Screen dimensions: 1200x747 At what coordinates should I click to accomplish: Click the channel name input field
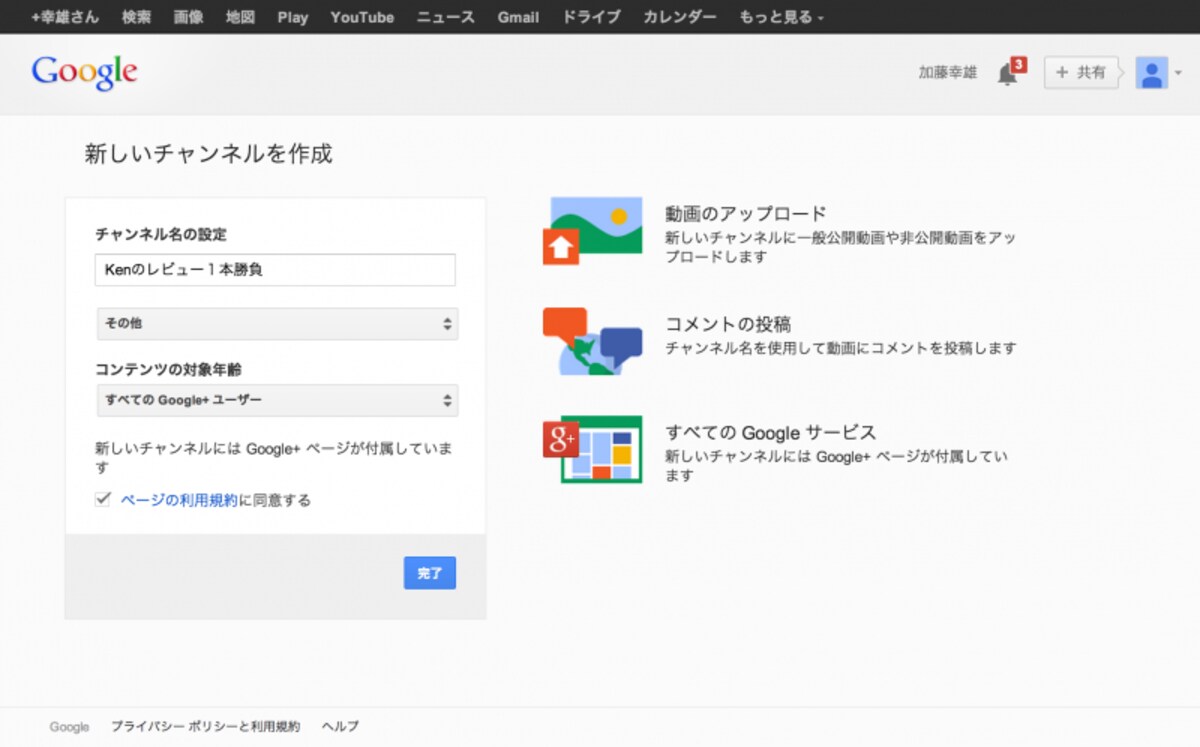click(276, 270)
